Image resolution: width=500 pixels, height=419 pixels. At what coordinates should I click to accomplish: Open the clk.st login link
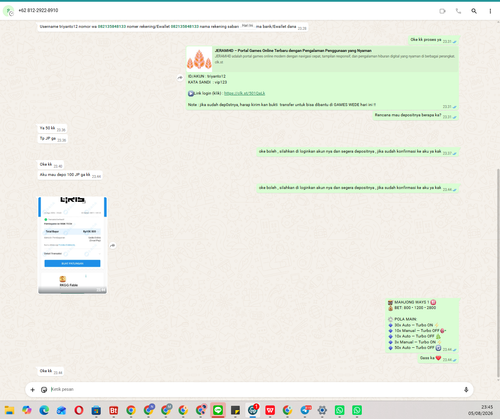click(244, 93)
